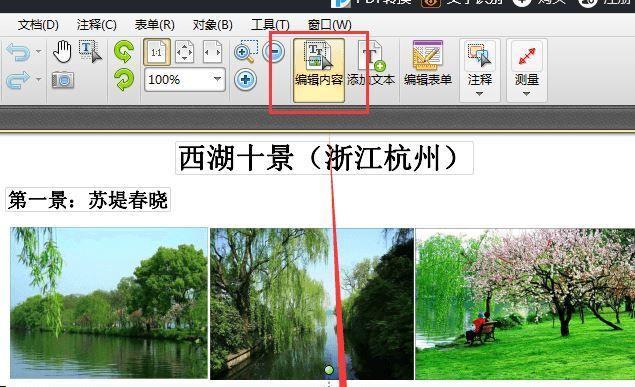Select the cherry blossom lawn photo
The width and height of the screenshot is (635, 387).
point(525,304)
